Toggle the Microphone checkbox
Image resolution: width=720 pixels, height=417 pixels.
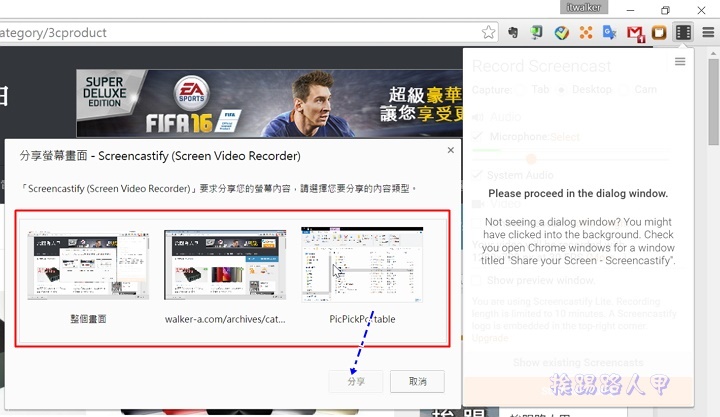tap(477, 136)
